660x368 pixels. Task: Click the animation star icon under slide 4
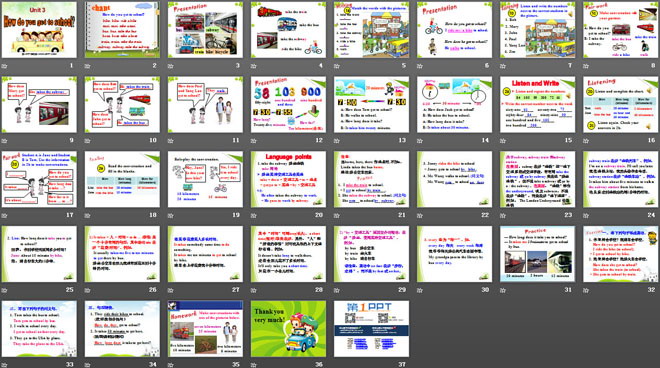(x=253, y=66)
